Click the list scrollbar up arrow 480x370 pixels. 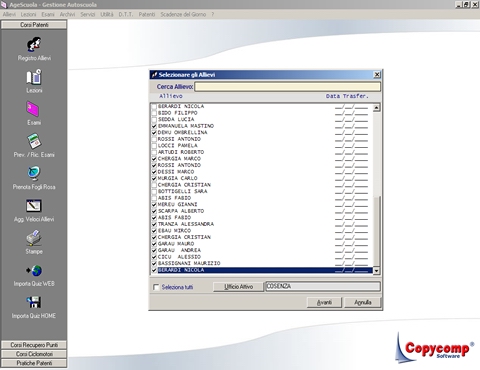pyautogui.click(x=376, y=108)
